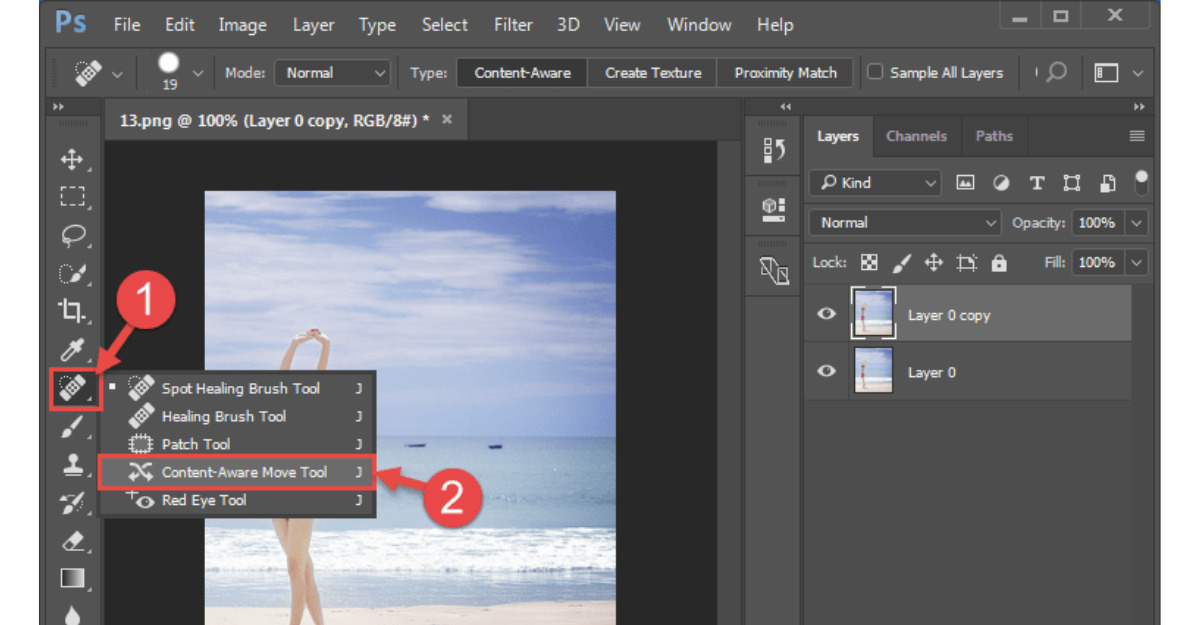Toggle lock position icon
The width and height of the screenshot is (1200, 625).
933,262
